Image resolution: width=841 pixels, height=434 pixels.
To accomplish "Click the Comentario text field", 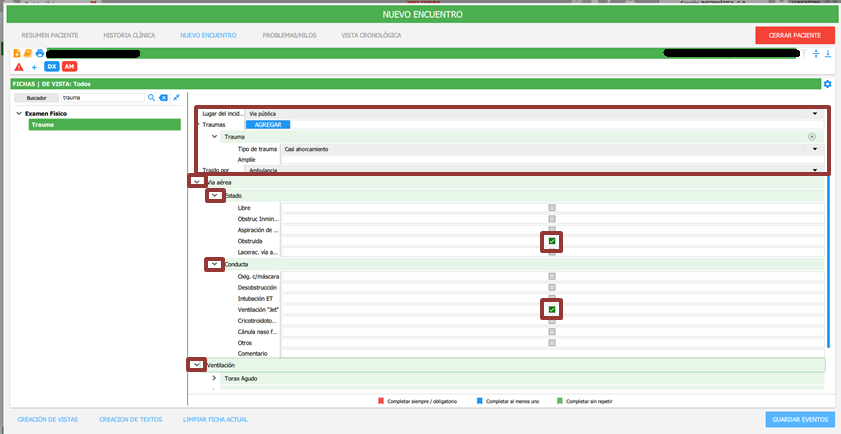I will pos(552,353).
